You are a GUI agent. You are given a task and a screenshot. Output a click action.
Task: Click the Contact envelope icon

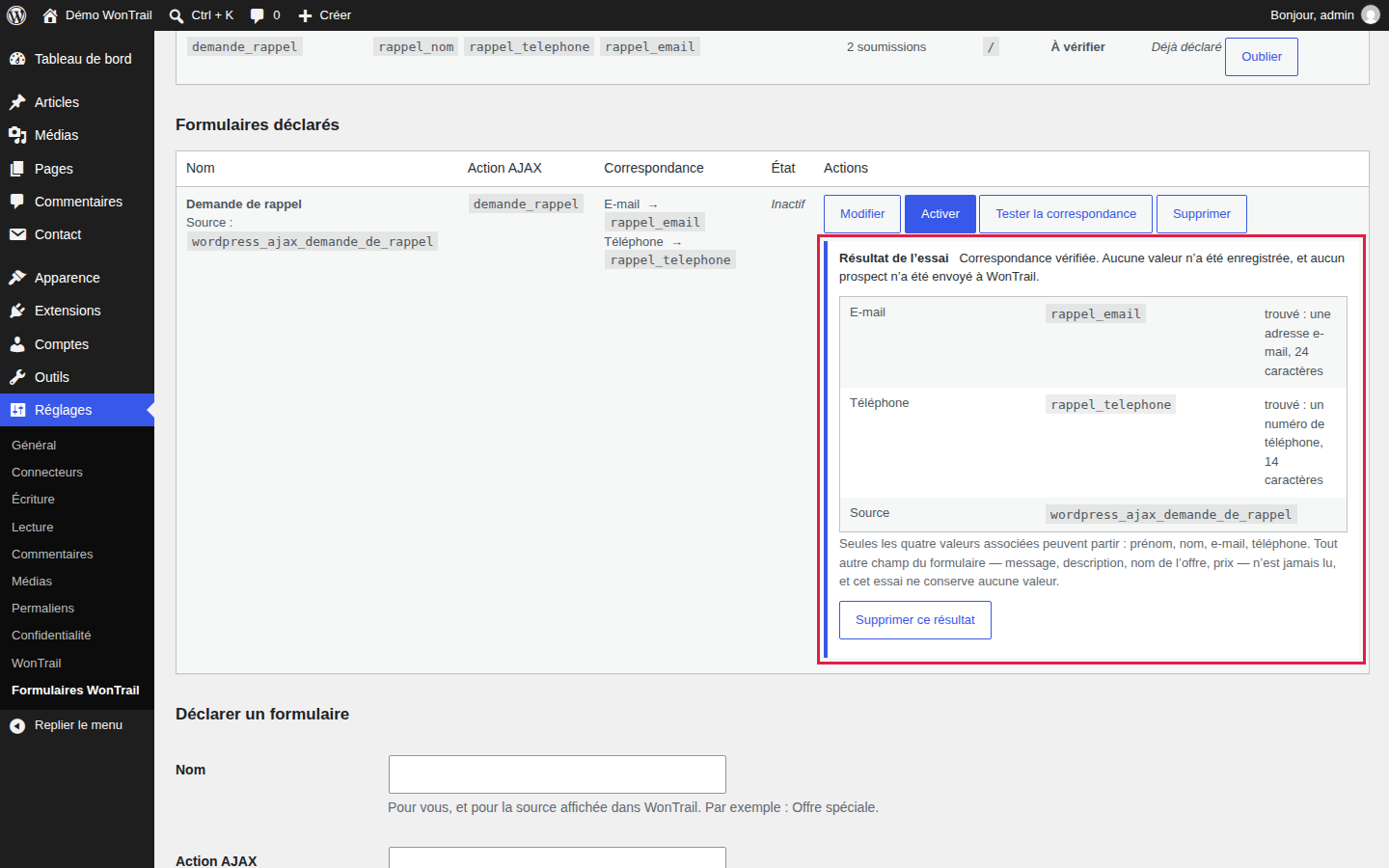point(17,234)
